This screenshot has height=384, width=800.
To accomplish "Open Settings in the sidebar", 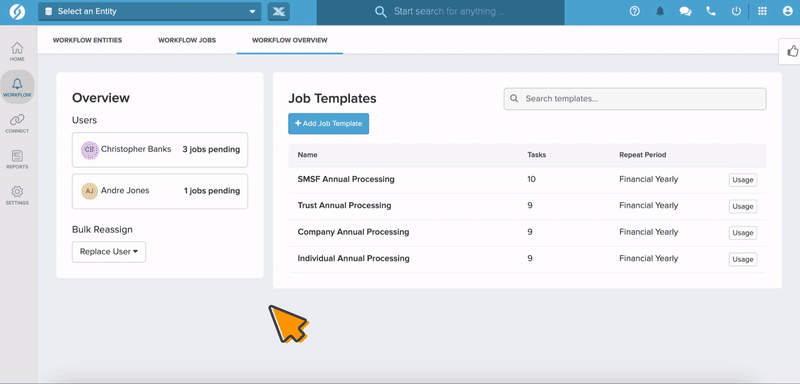I will (17, 195).
